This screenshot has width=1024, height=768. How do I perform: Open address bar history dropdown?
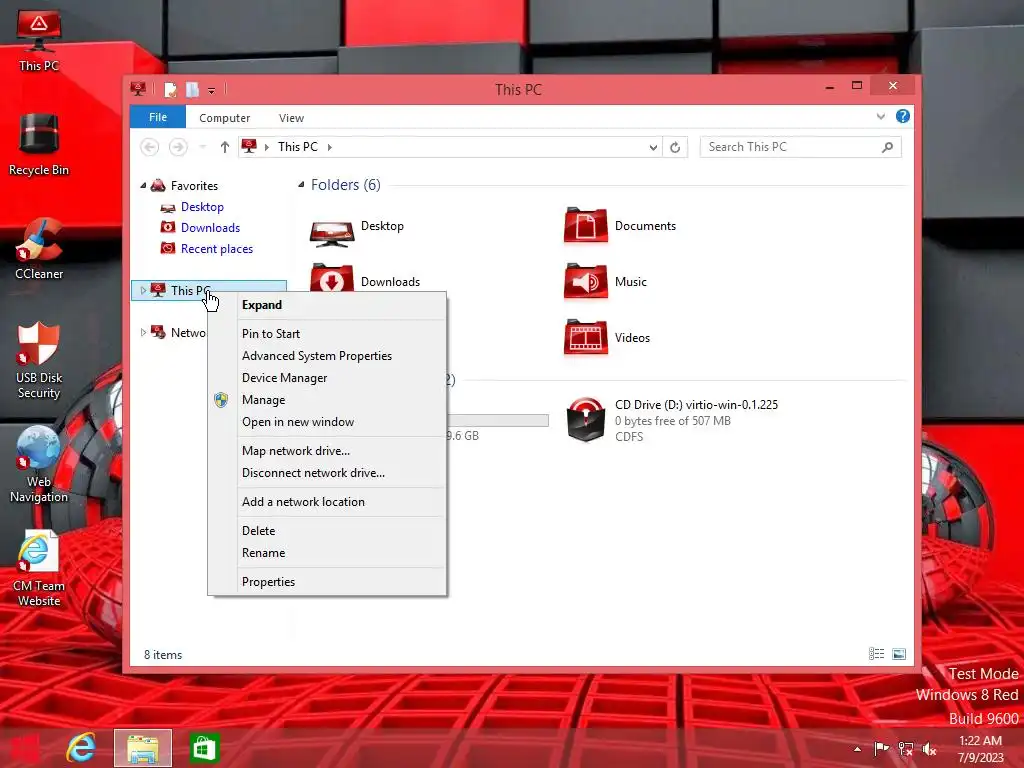(x=653, y=148)
